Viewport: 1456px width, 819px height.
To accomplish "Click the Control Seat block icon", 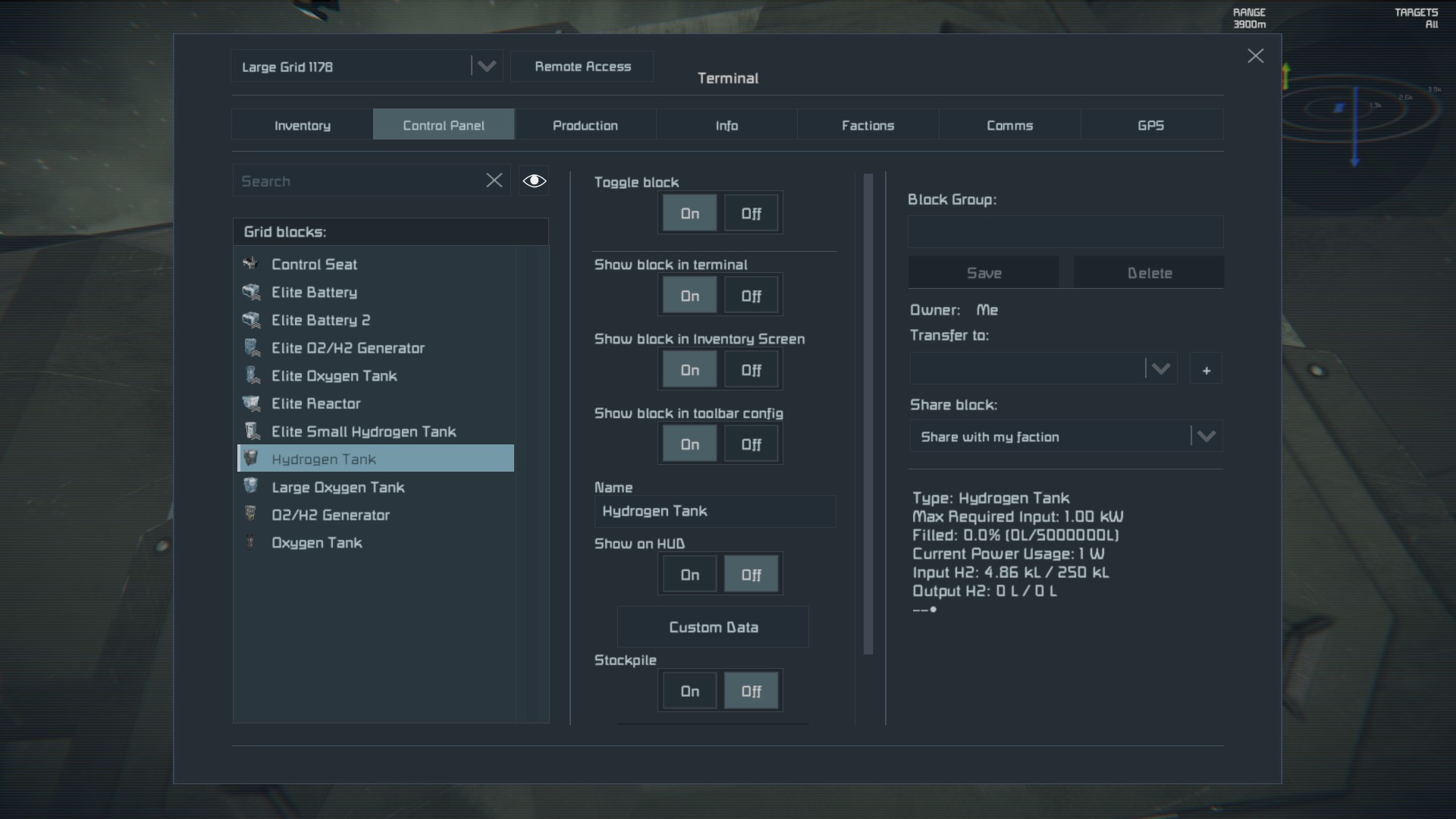I will point(250,264).
